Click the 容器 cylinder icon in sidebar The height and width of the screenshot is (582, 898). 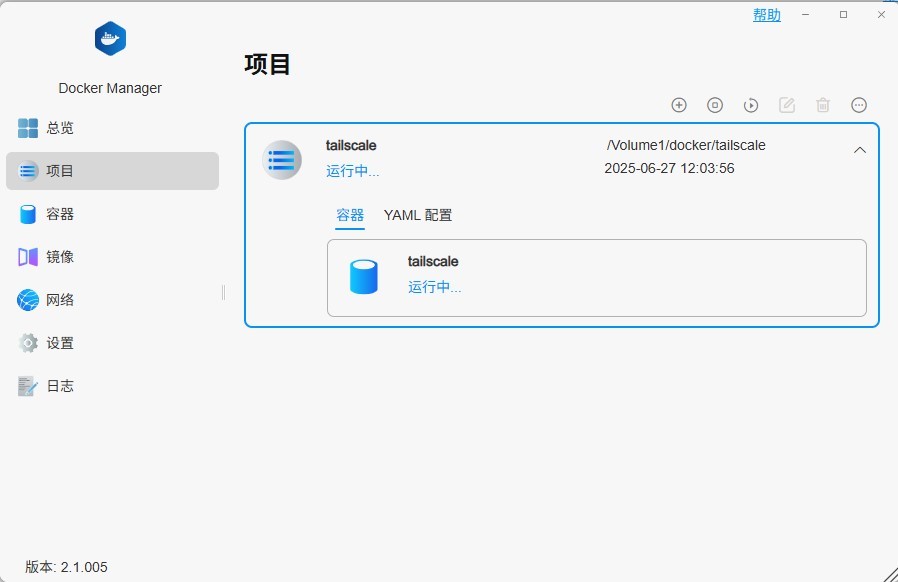(27, 214)
